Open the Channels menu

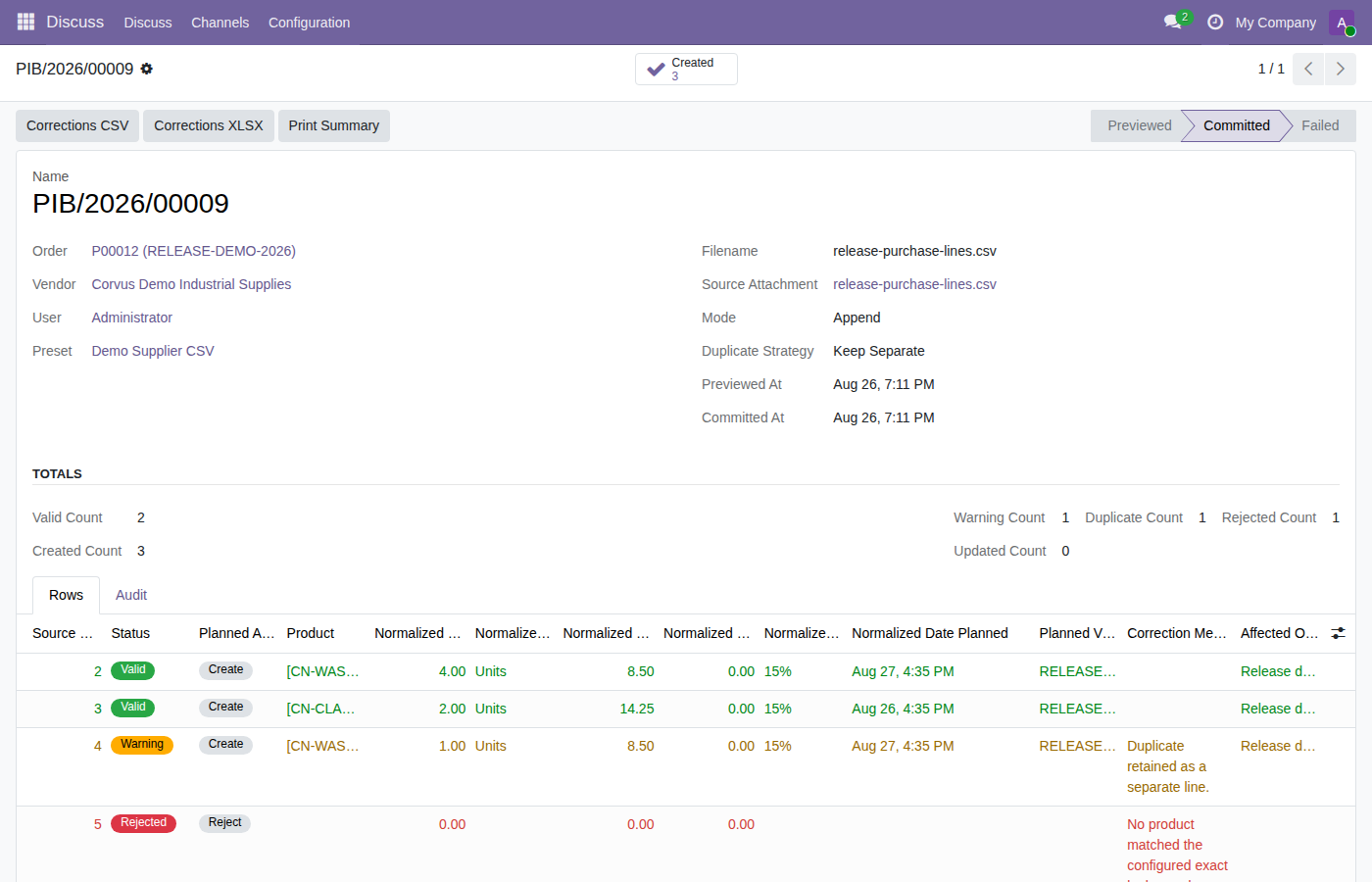pyautogui.click(x=220, y=23)
